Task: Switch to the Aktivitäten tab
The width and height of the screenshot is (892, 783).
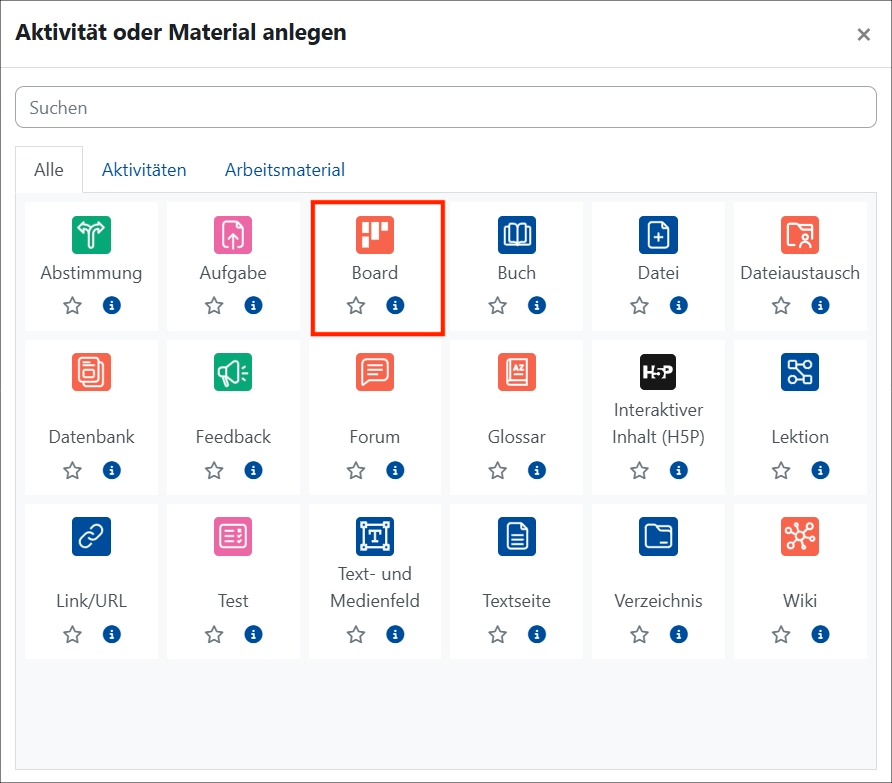Action: coord(144,169)
